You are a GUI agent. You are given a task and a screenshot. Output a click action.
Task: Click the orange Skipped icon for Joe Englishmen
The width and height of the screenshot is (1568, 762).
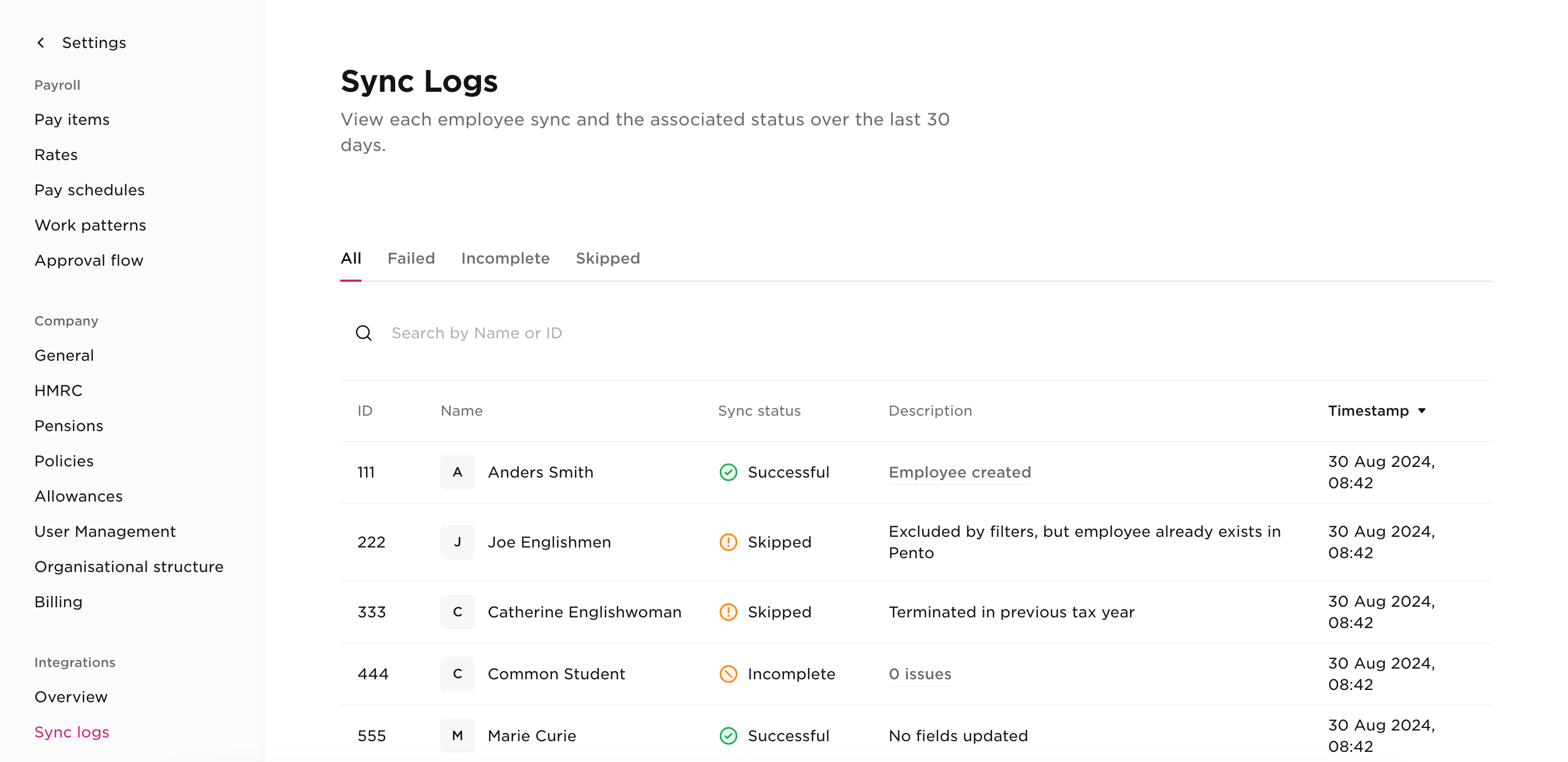point(728,542)
